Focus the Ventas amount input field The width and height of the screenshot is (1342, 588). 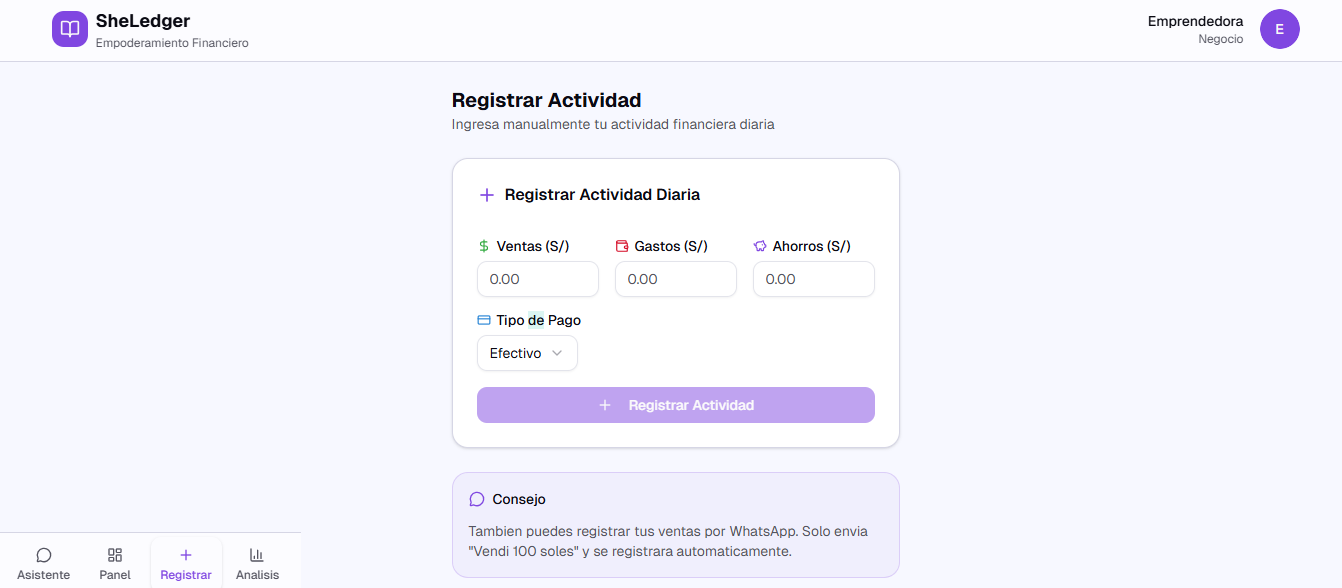coord(538,279)
